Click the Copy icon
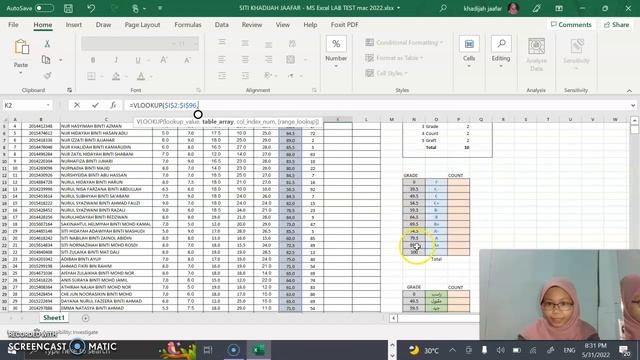The height and width of the screenshot is (360, 640). [x=46, y=60]
